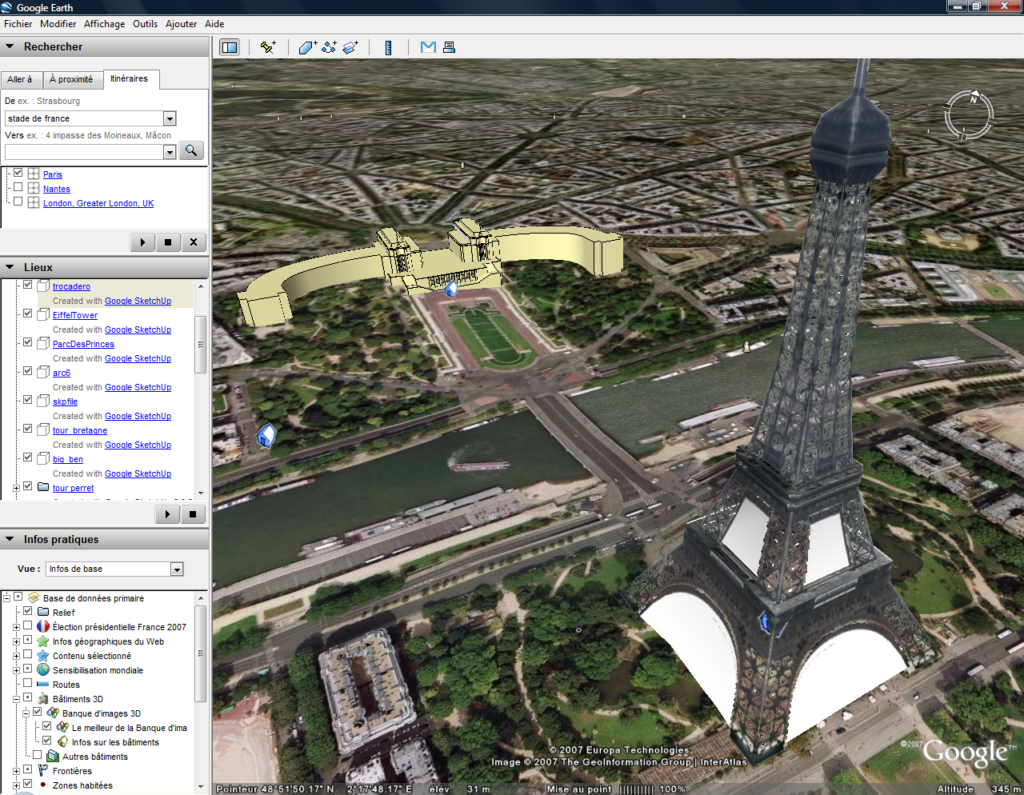Click the tour perret folder icon
Screen dimensions: 1024x795
[x=43, y=487]
